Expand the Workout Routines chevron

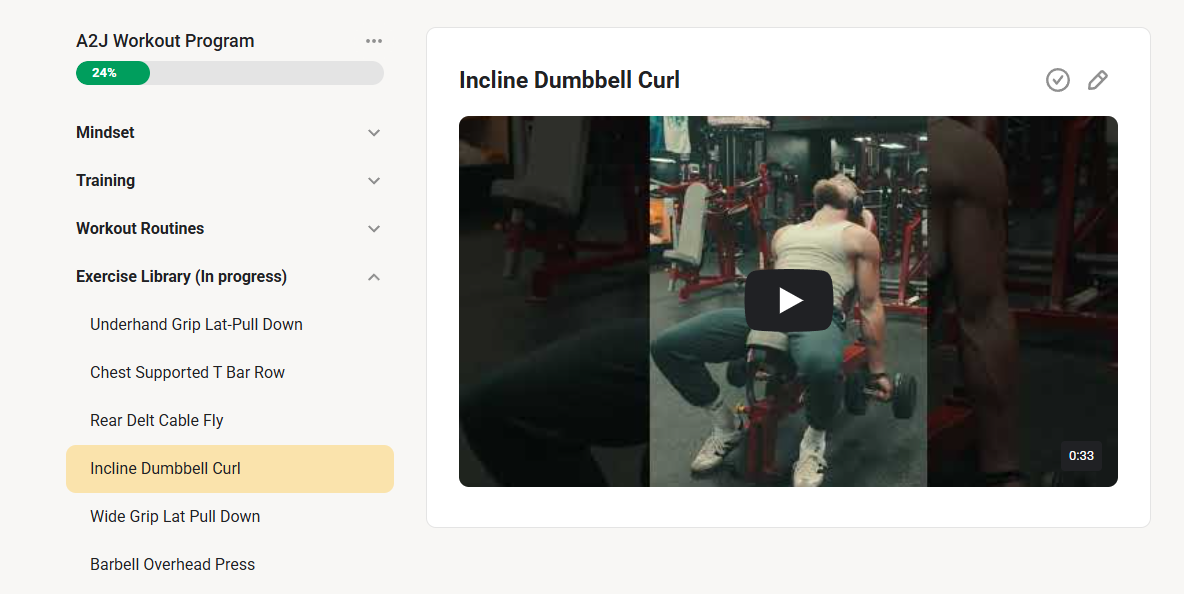[x=374, y=229]
